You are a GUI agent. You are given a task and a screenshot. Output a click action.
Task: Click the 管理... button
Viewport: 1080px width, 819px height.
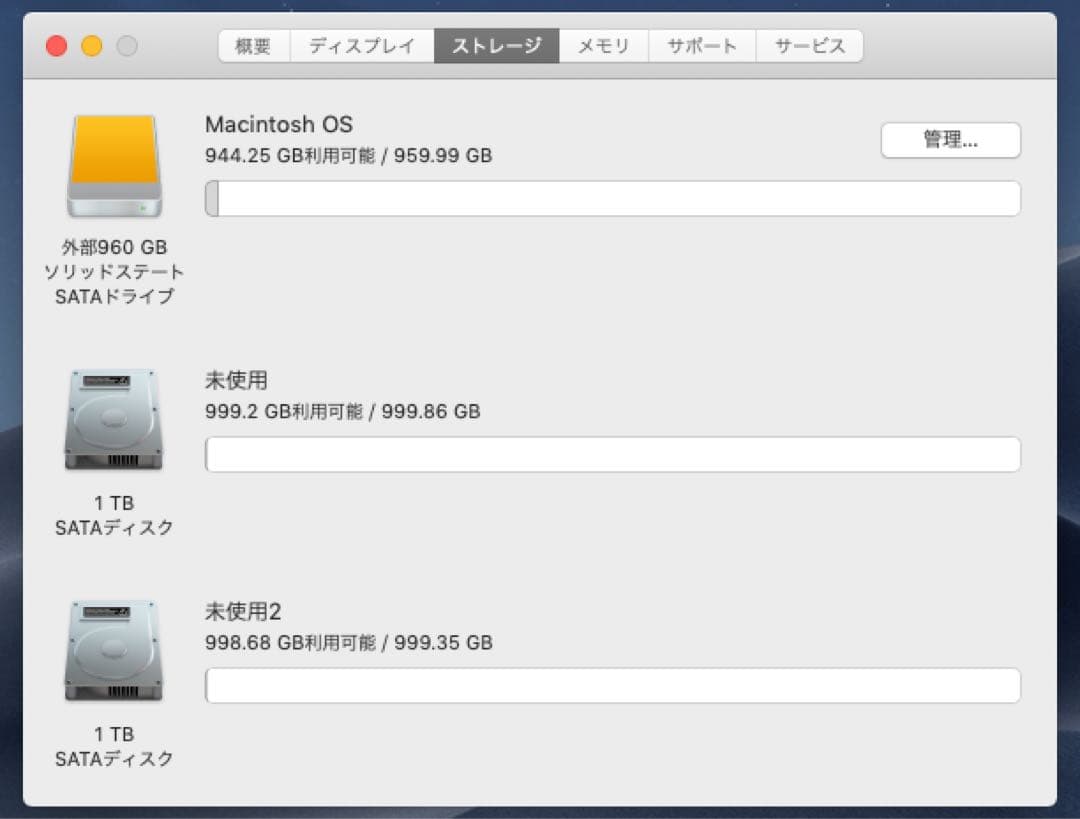coord(950,140)
